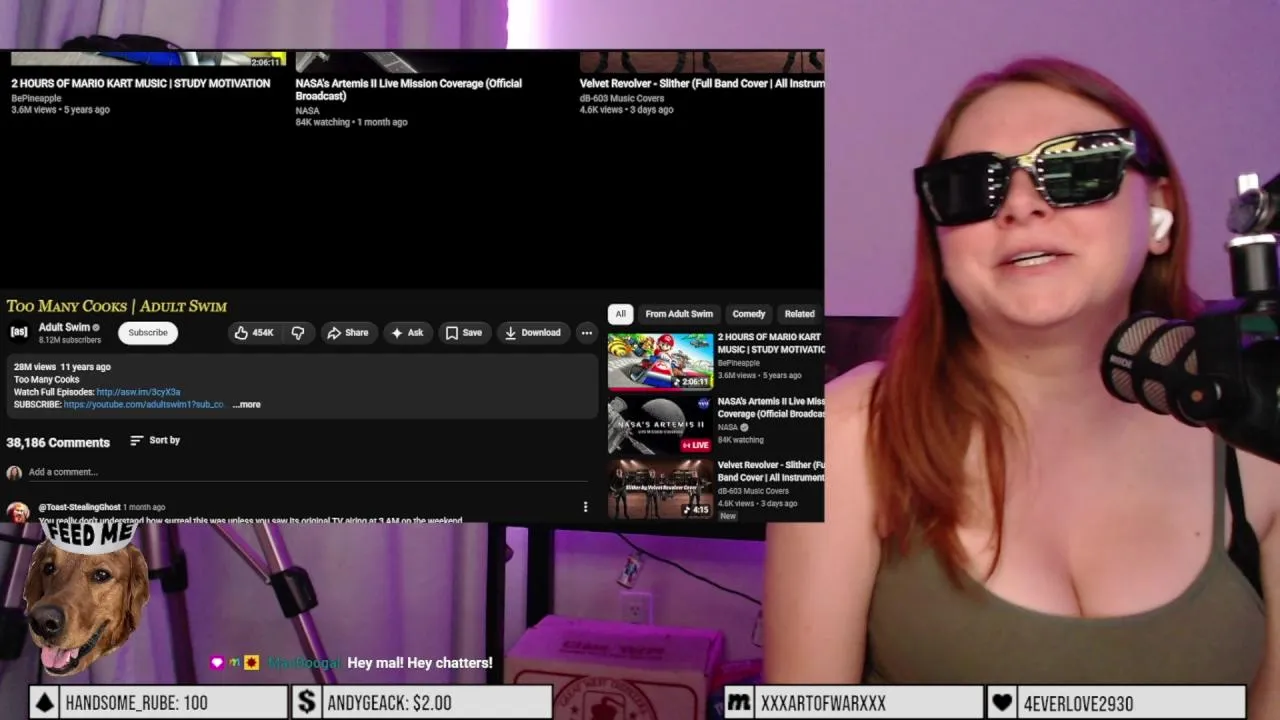
Task: Open the Ask assistant button
Action: (407, 333)
